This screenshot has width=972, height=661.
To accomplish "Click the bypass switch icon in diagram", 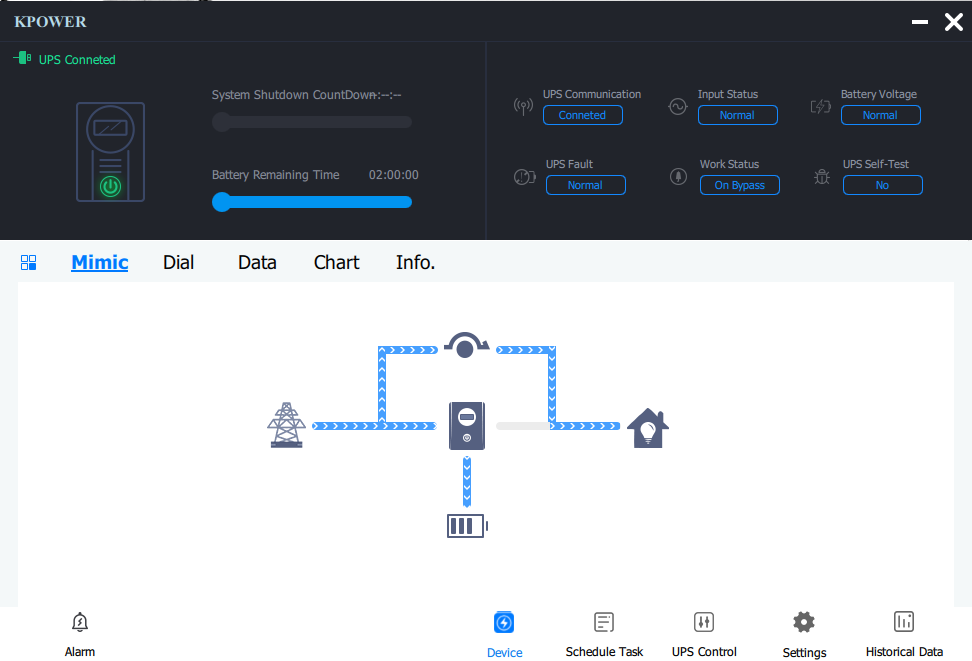I will (466, 345).
